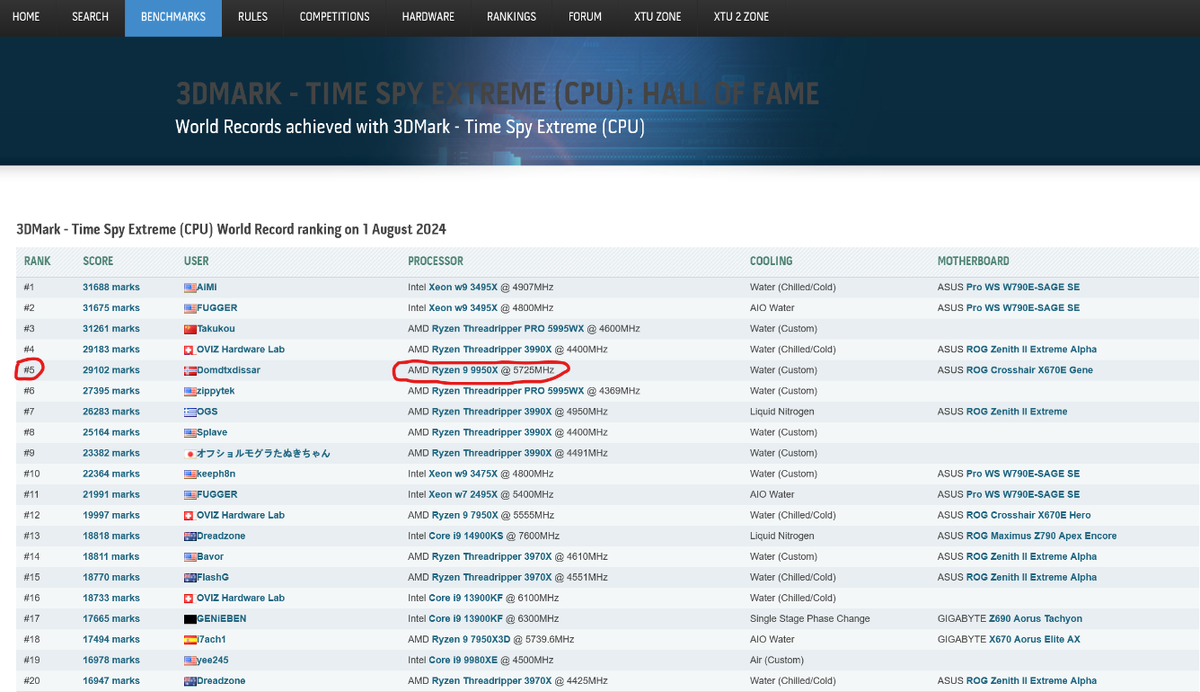
Task: Click the Z690 Aorus Tachyon motherboard link
Action: point(1037,619)
